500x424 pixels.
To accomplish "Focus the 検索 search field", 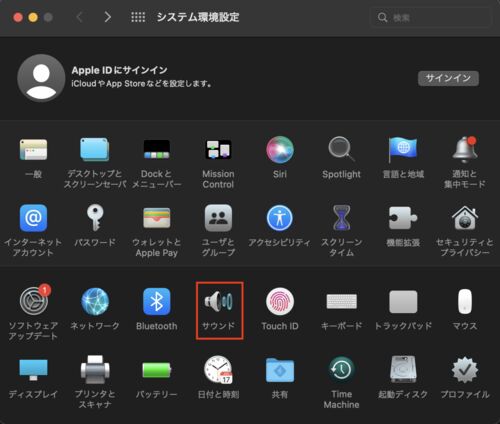I will (431, 17).
